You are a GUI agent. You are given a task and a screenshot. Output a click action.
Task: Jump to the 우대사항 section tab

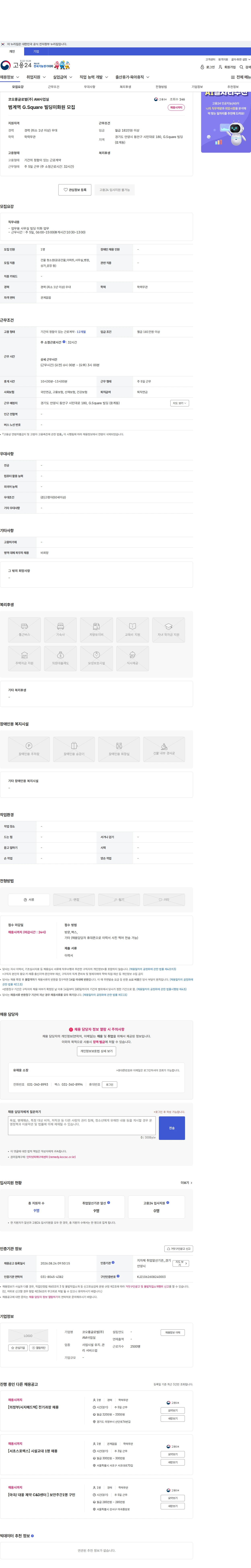(x=89, y=87)
